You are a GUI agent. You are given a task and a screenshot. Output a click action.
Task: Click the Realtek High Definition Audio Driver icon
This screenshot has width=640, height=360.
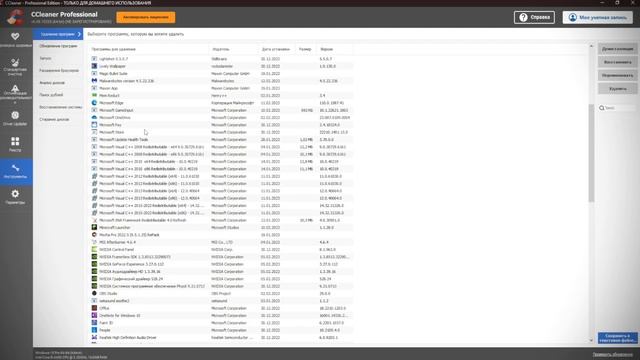pyautogui.click(x=94, y=338)
